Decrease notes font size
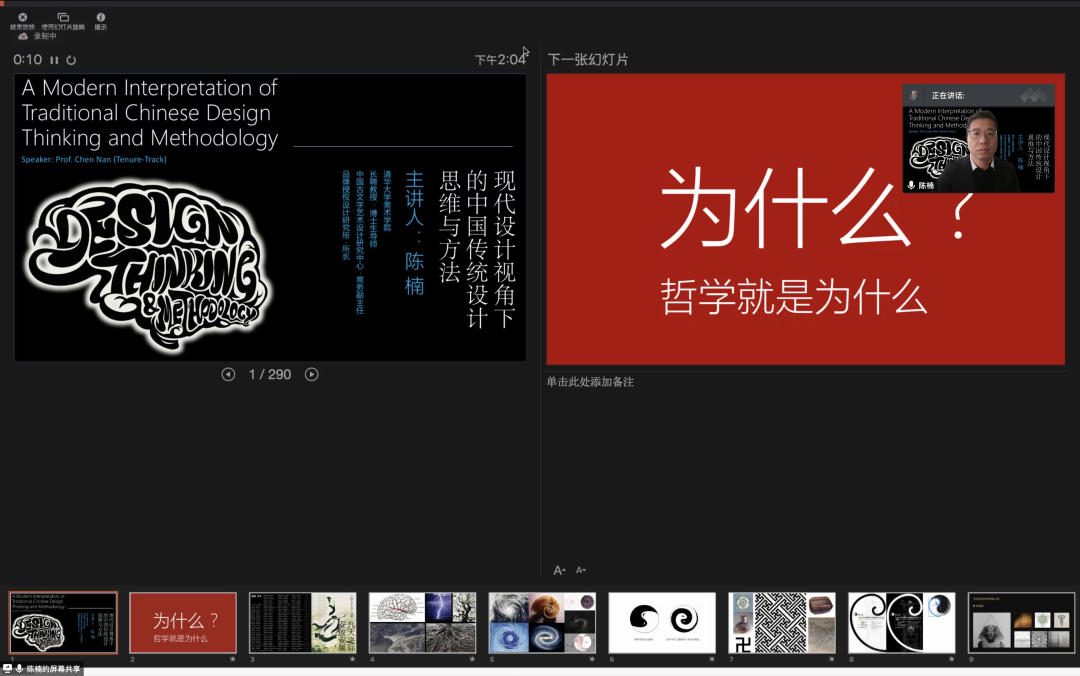Viewport: 1080px width, 676px height. click(x=581, y=570)
